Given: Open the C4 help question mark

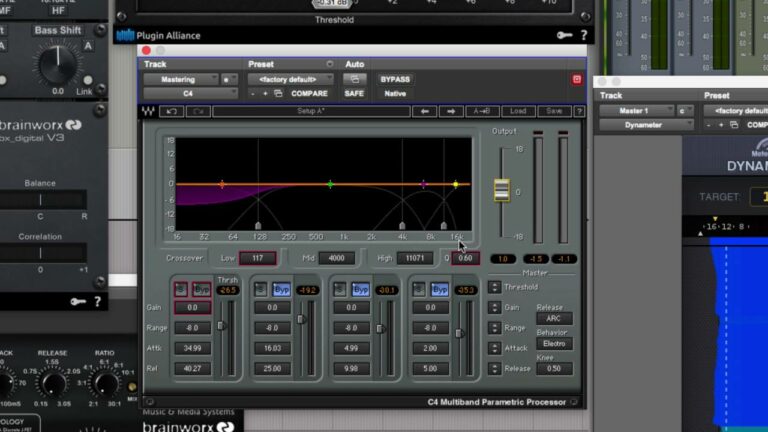Looking at the screenshot, I should 579,111.
